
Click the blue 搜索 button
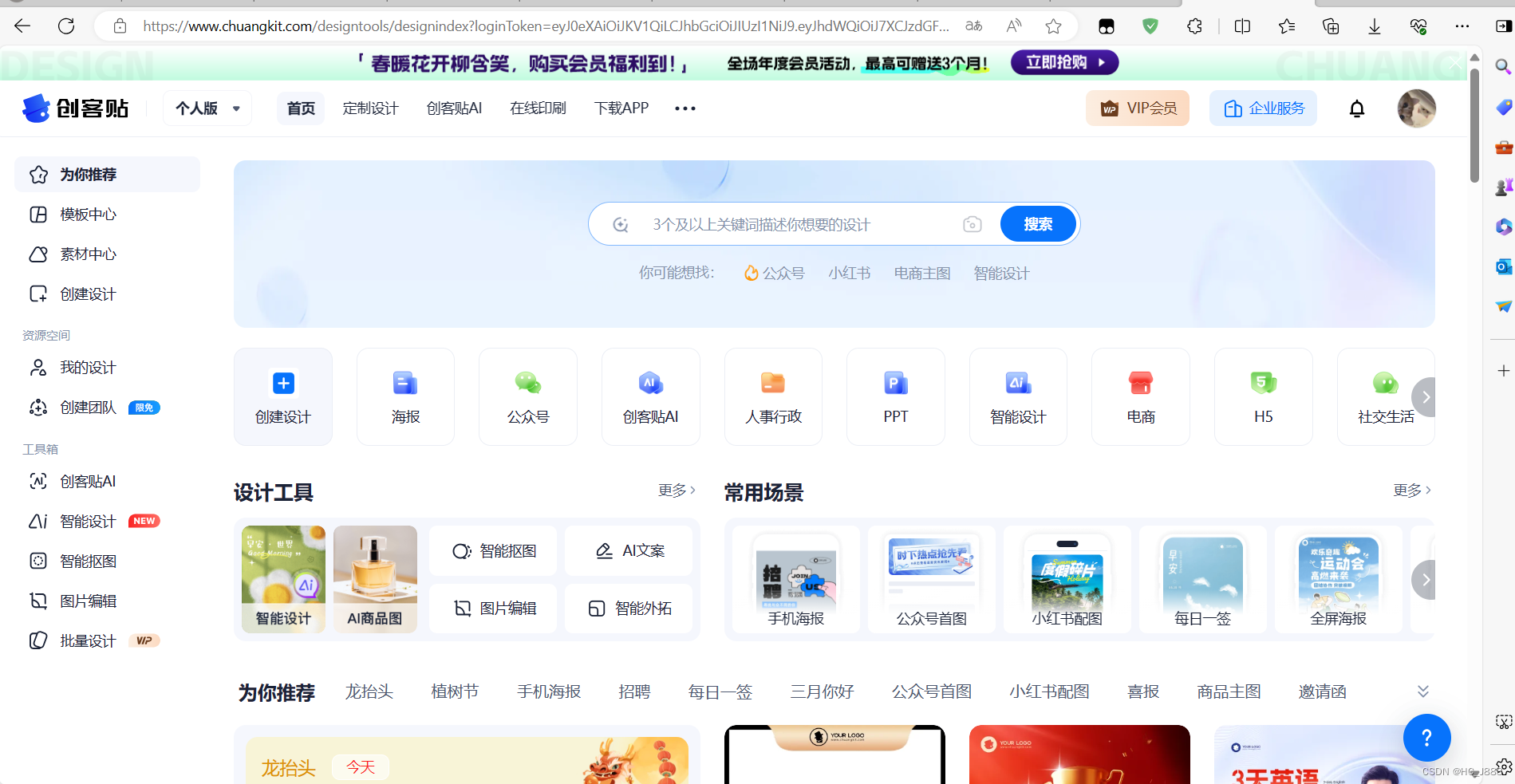[1038, 224]
